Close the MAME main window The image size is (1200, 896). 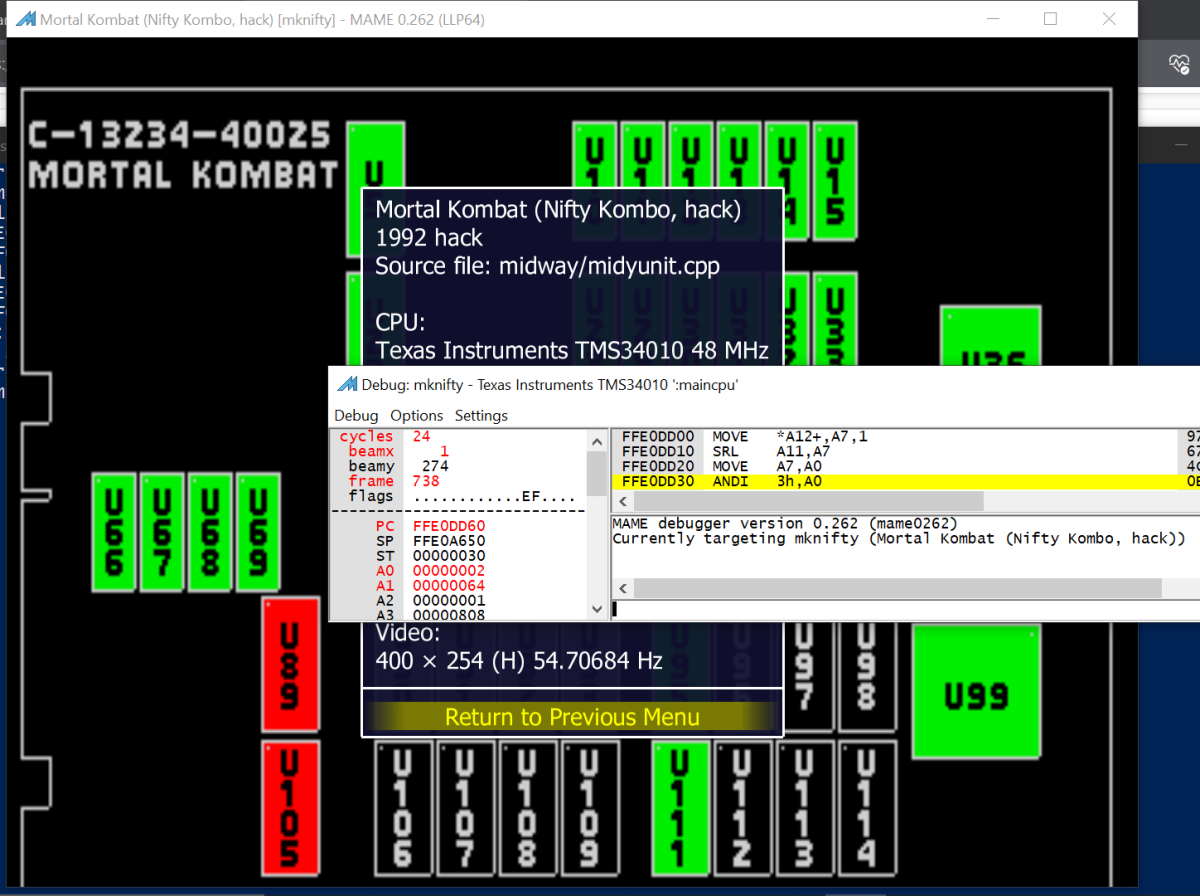coord(1109,19)
